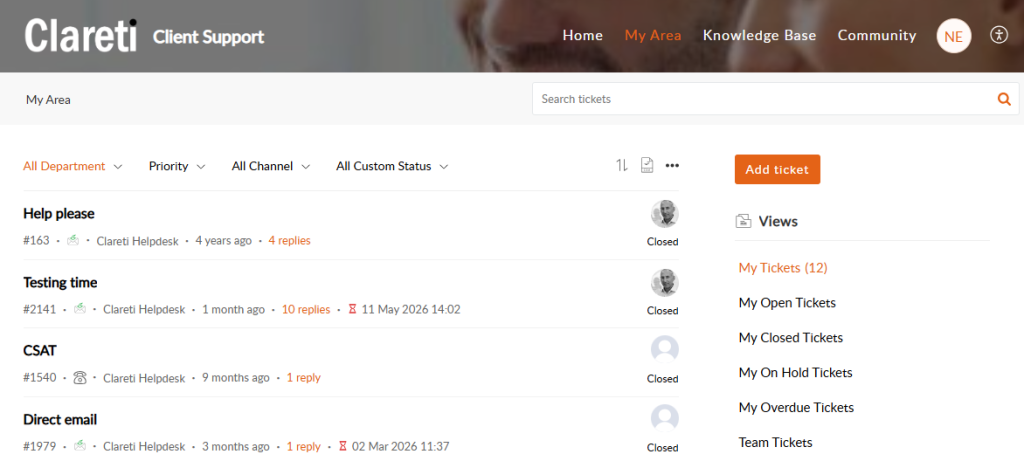Select the Team Tickets view
Screen dimensions: 1024x461
(x=775, y=442)
